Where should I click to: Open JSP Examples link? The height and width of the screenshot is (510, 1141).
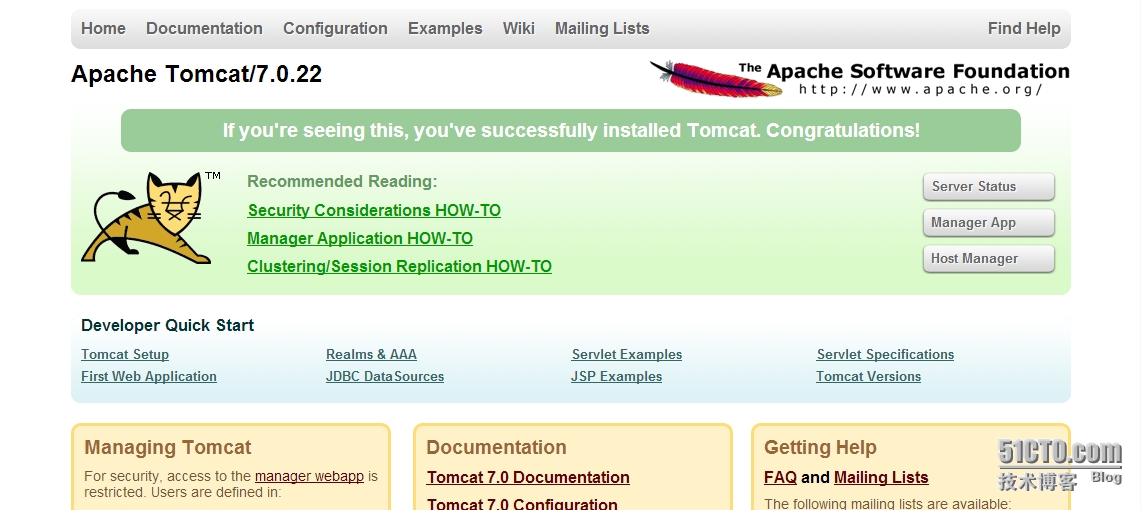click(616, 376)
